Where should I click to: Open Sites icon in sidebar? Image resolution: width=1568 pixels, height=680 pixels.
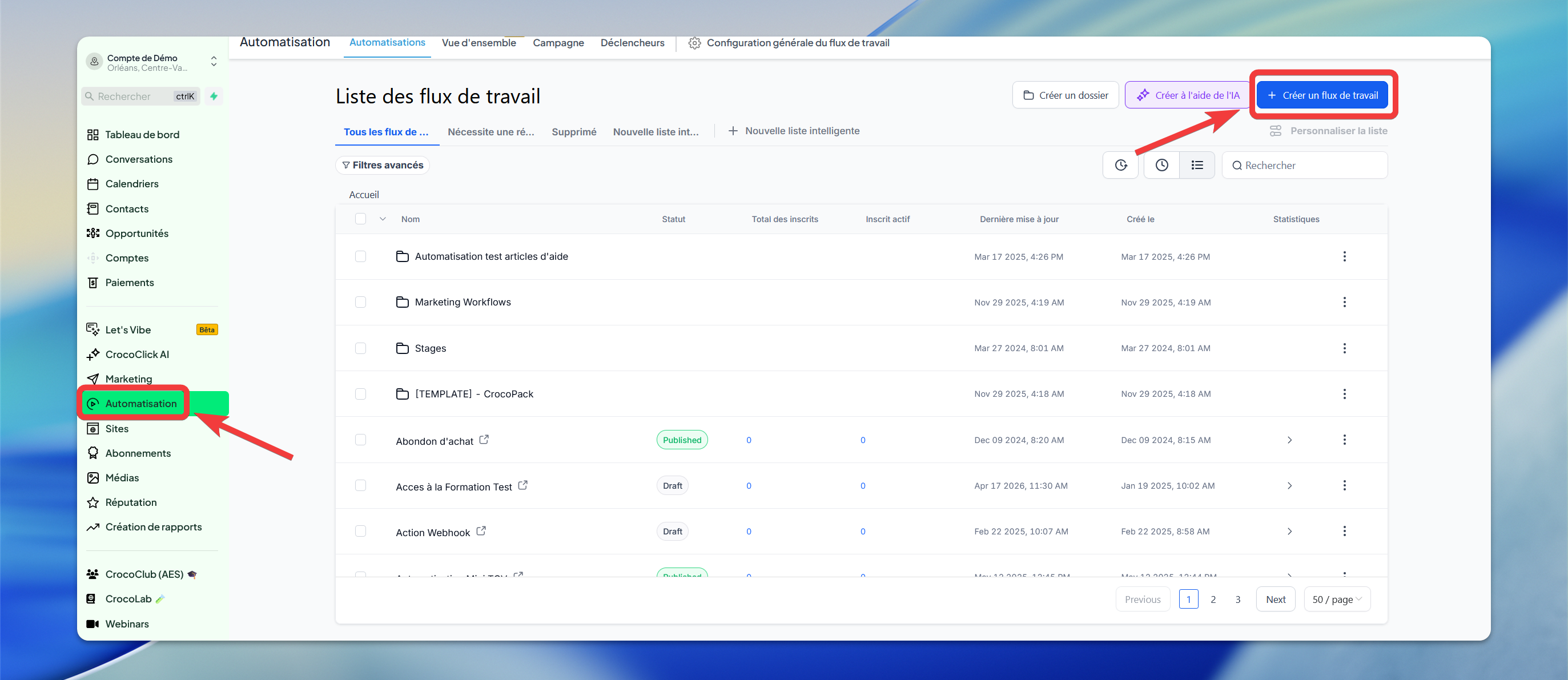coord(93,429)
